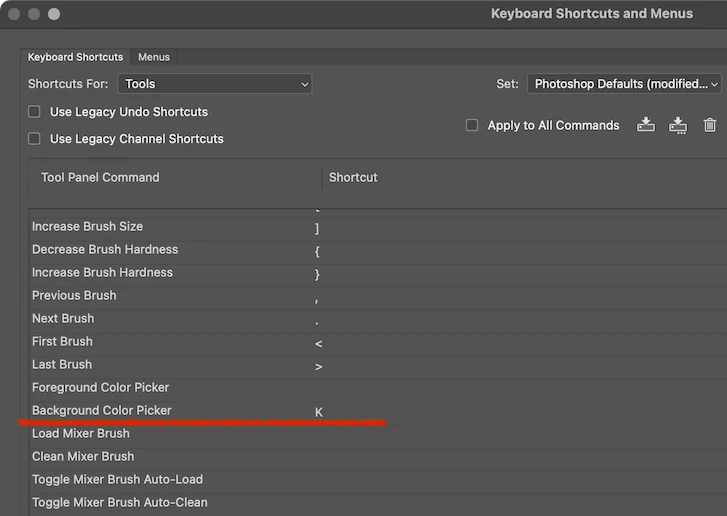Select the Next Brush command row
The image size is (727, 516).
(378, 321)
